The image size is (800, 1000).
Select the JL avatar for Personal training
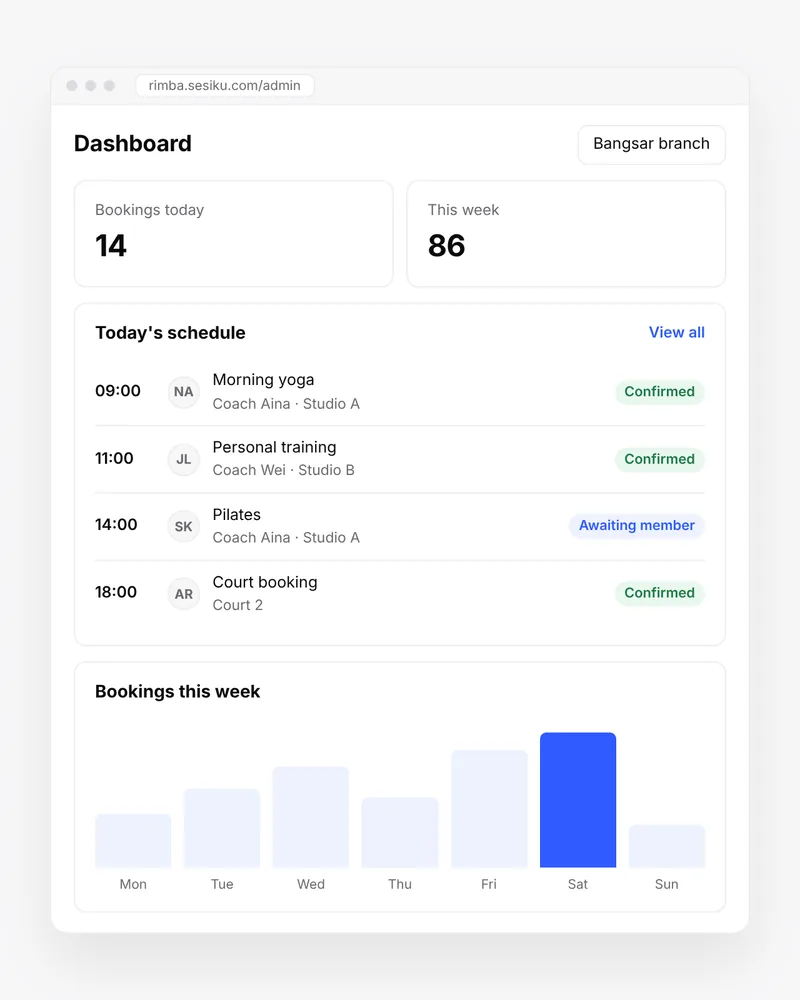[184, 459]
